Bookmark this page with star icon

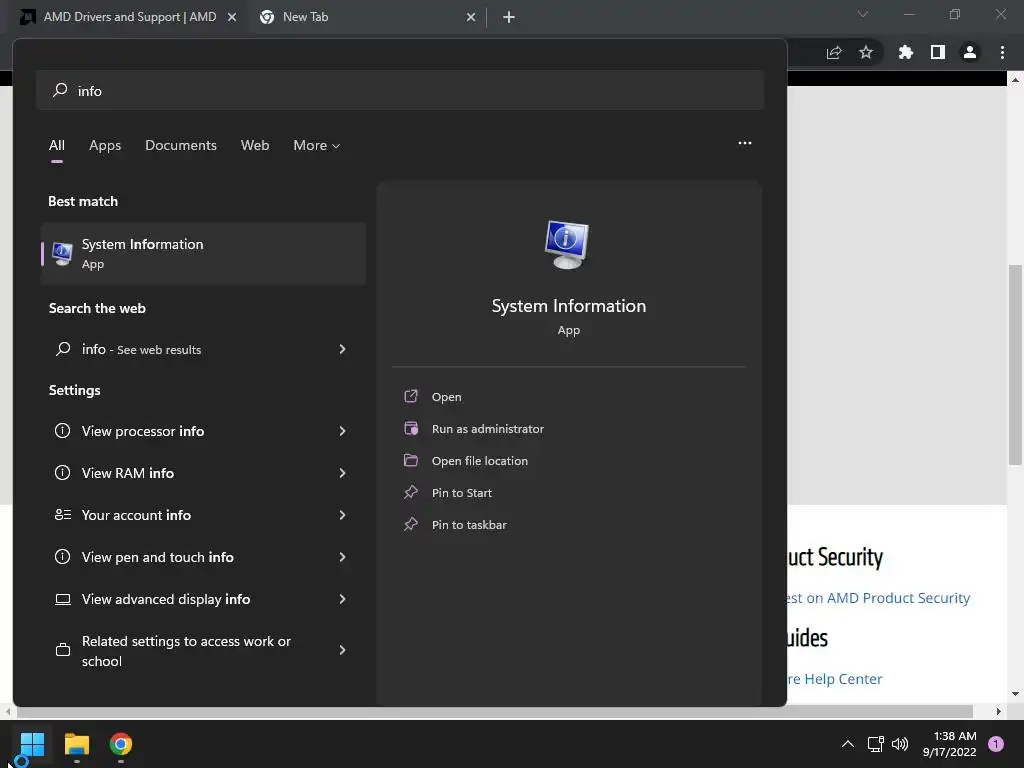coord(866,52)
